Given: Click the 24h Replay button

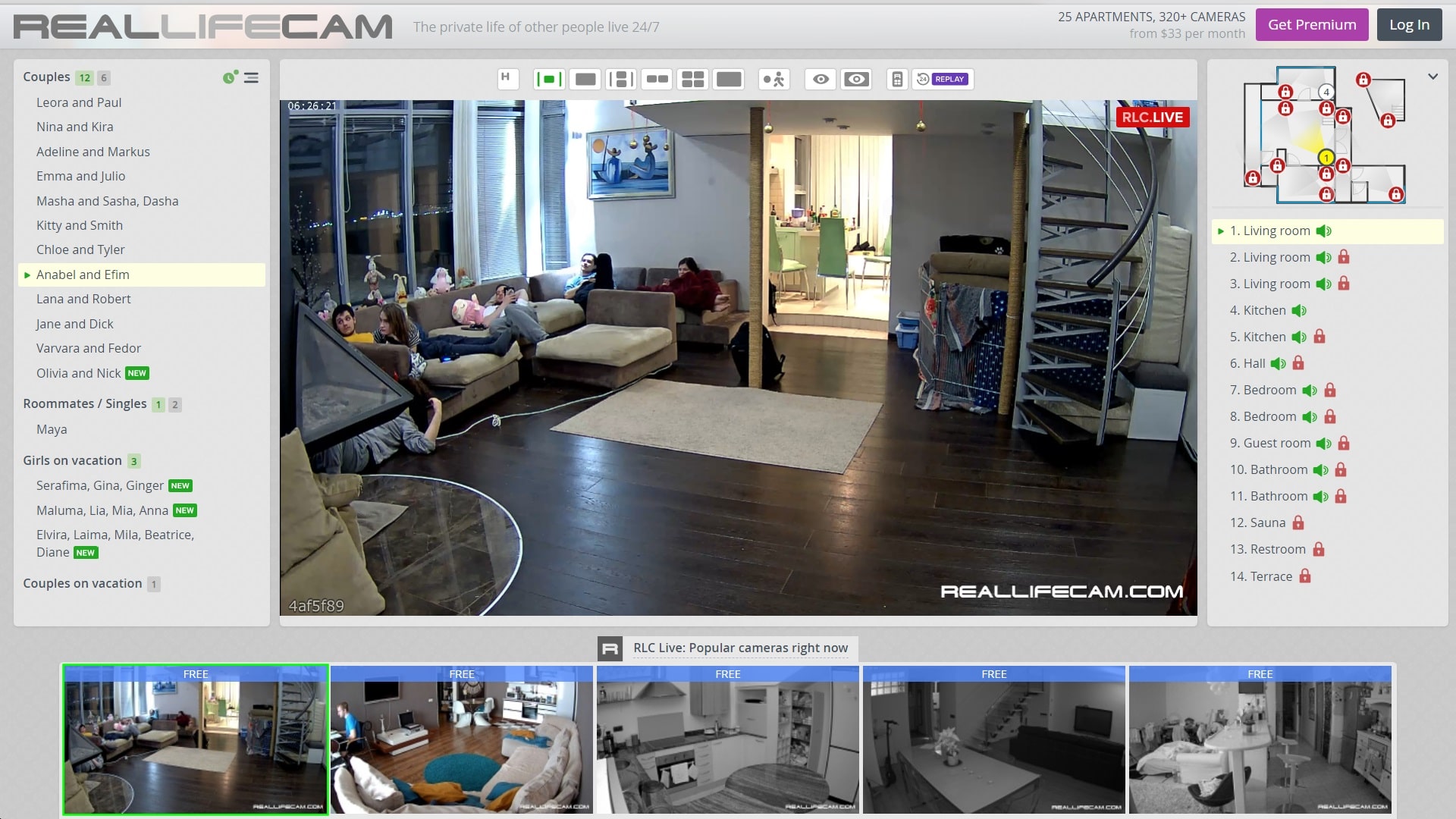Looking at the screenshot, I should [943, 79].
